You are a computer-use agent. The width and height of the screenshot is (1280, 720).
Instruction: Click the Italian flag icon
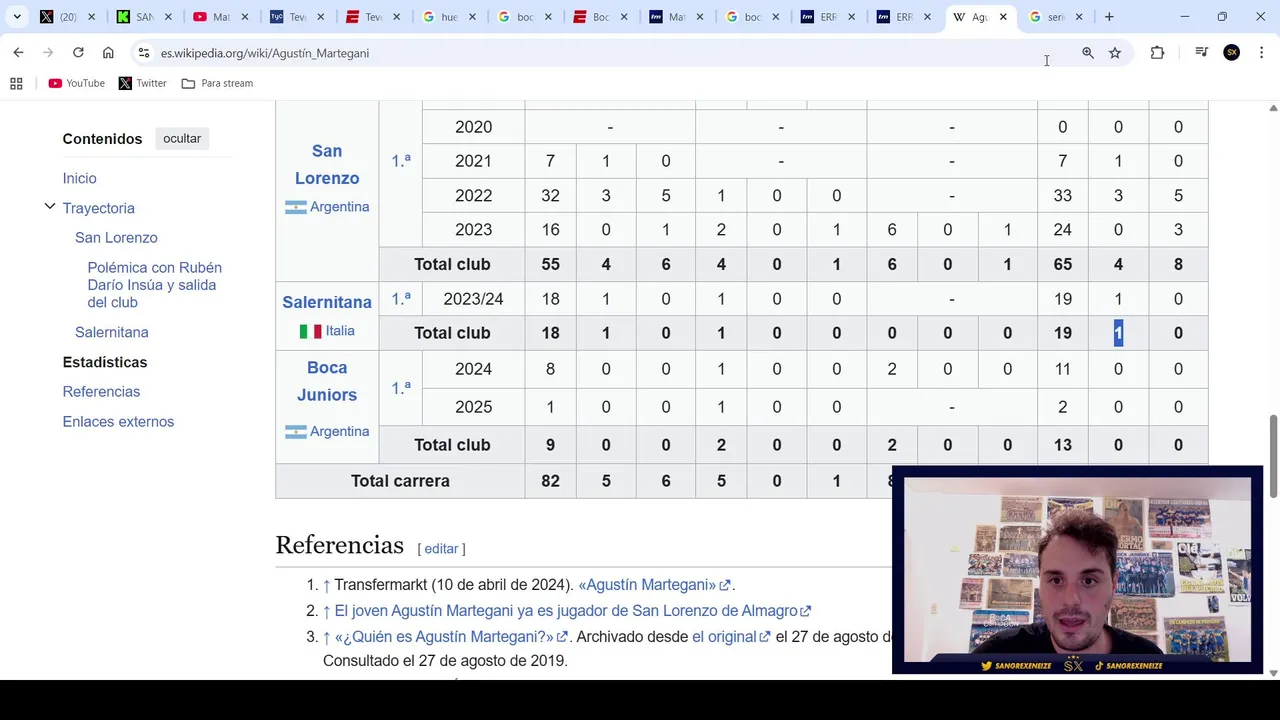click(310, 331)
